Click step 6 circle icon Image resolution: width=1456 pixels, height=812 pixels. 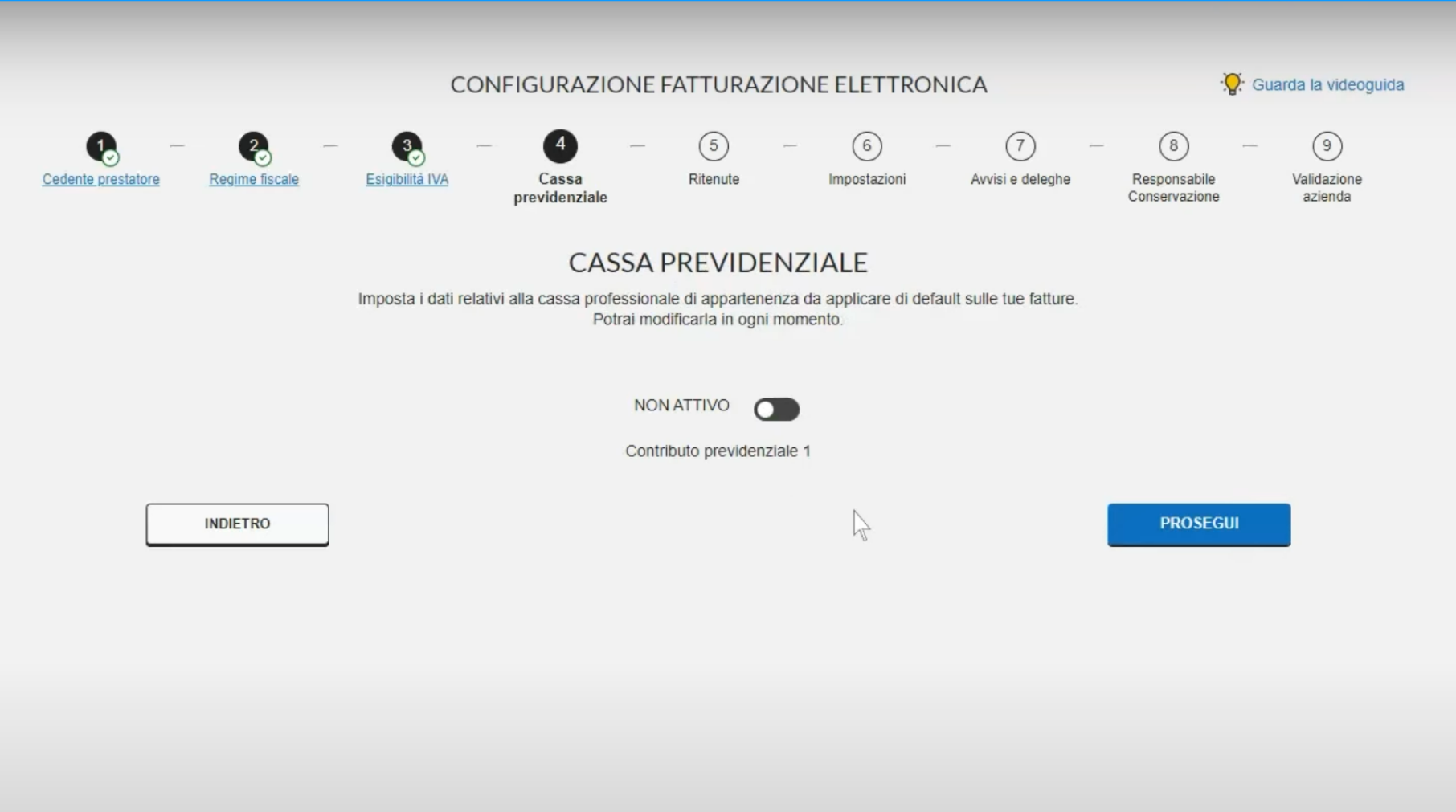tap(867, 146)
